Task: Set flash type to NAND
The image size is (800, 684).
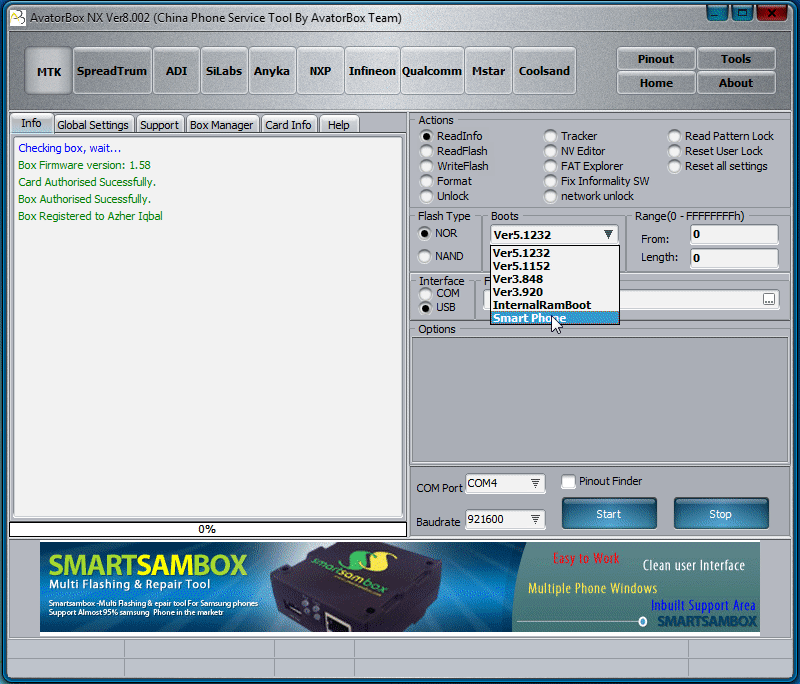Action: coord(441,256)
